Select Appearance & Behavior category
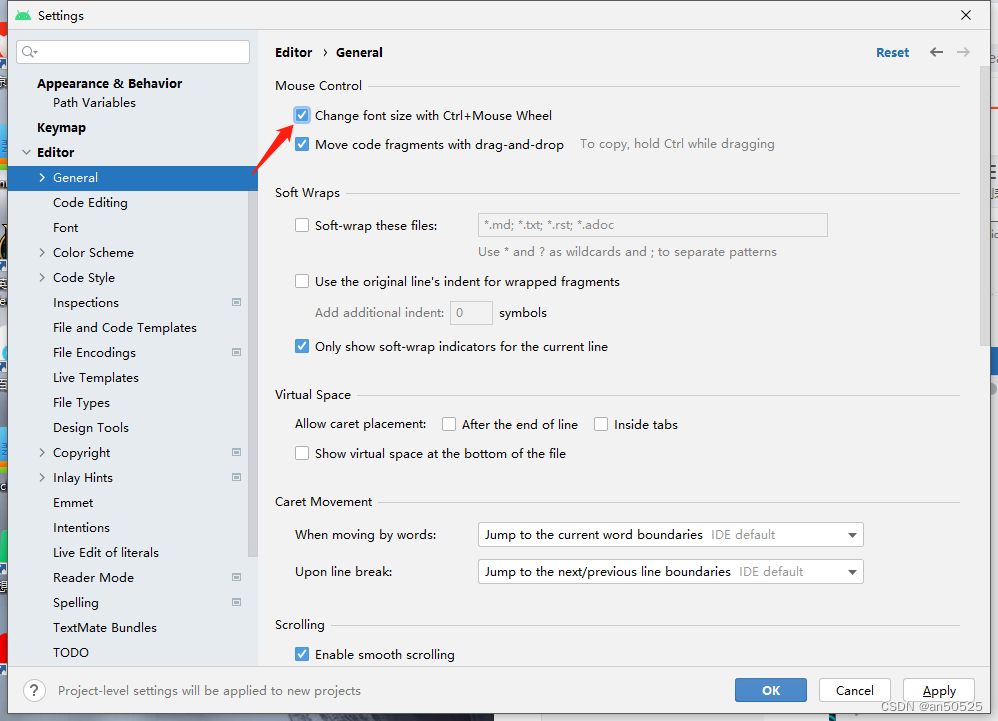Viewport: 998px width, 721px height. click(x=109, y=83)
